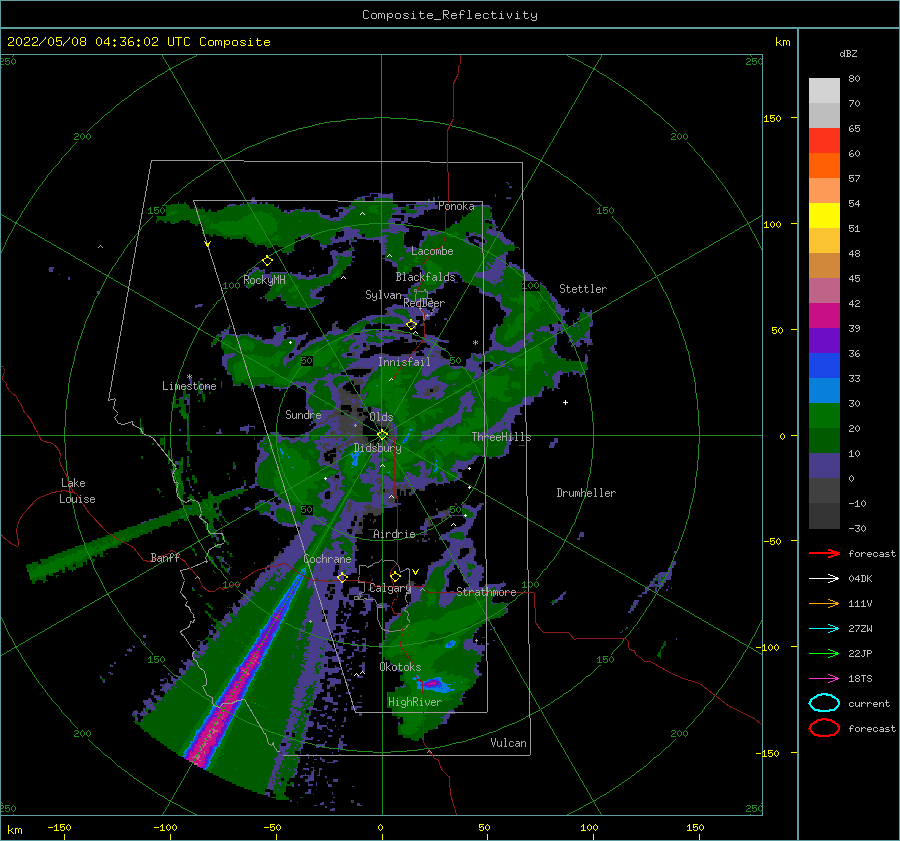Click the red forecast arrow in legend
This screenshot has height=841, width=900.
[824, 553]
